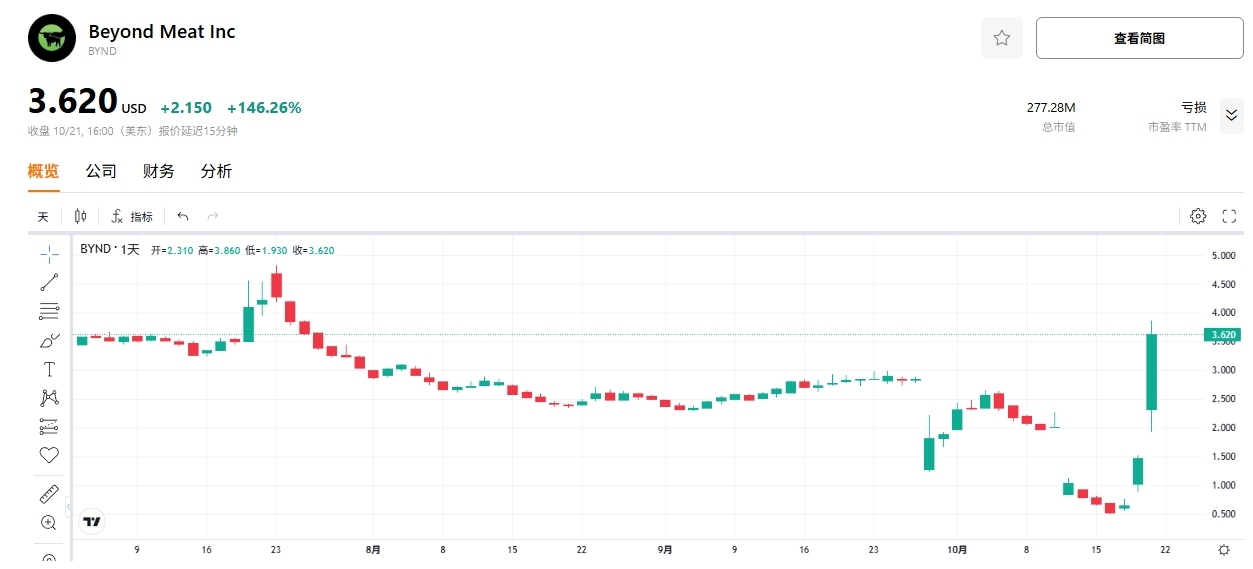Image resolution: width=1253 pixels, height=569 pixels.
Task: Open the 指标 indicators menu
Action: [x=132, y=216]
